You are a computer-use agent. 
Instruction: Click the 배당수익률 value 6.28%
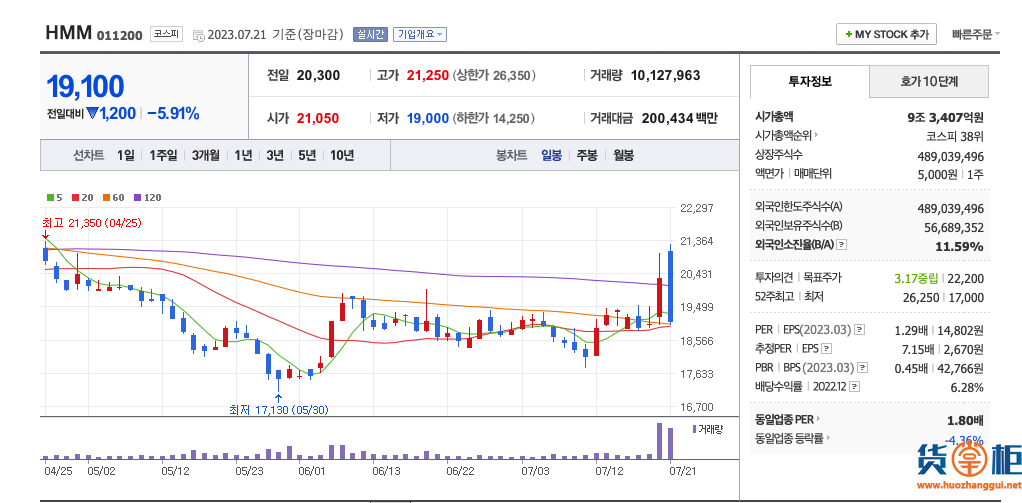[x=967, y=387]
